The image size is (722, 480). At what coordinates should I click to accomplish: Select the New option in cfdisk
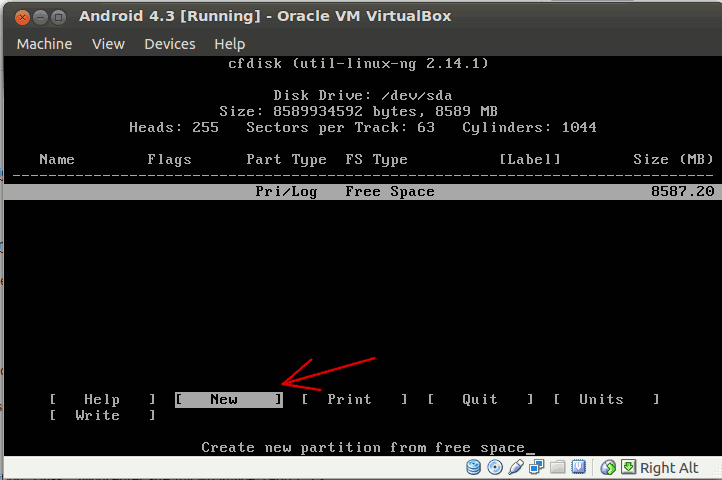[228, 400]
